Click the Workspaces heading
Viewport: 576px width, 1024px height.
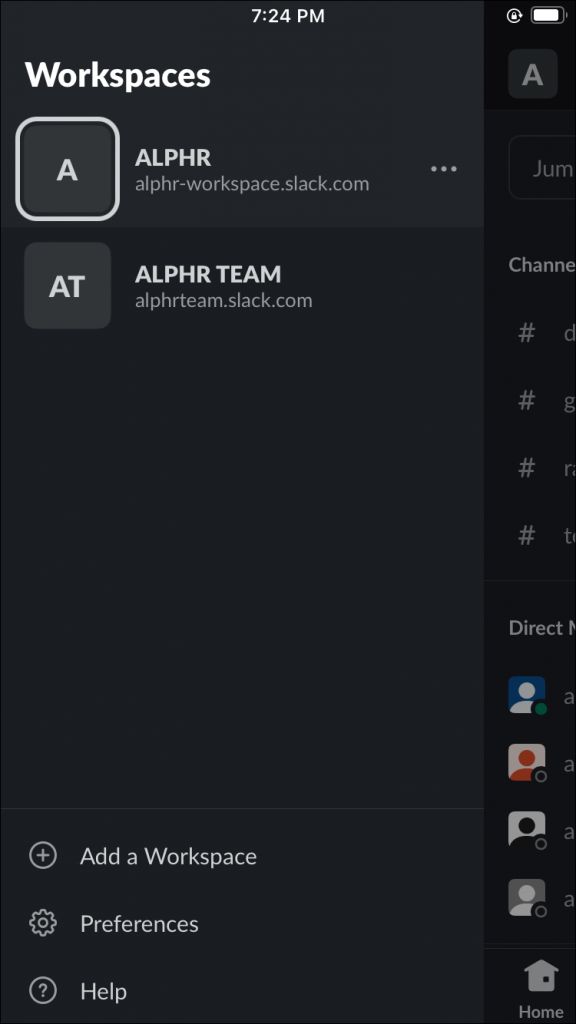(x=118, y=74)
